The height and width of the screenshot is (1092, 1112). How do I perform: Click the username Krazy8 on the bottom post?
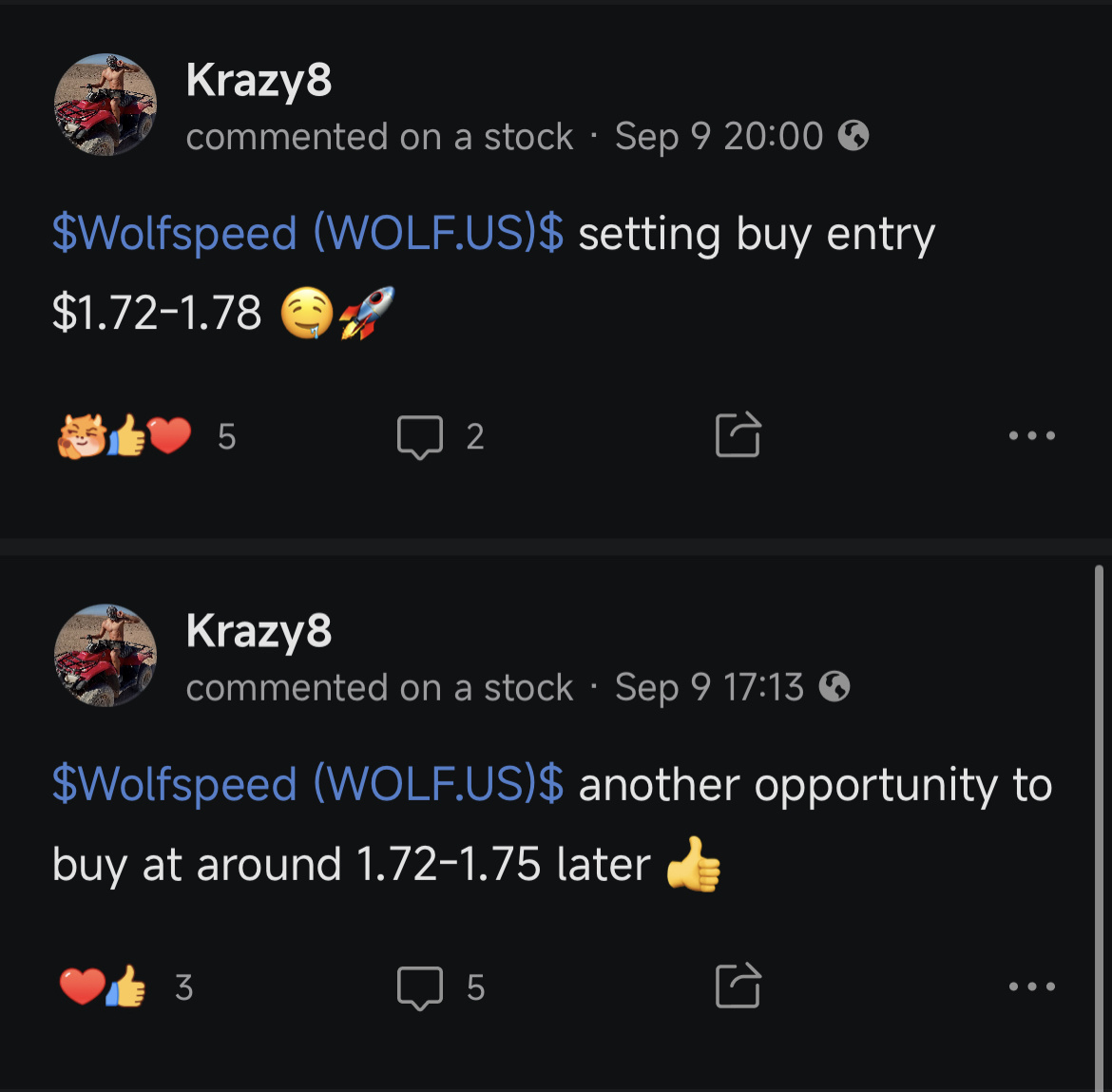[259, 630]
